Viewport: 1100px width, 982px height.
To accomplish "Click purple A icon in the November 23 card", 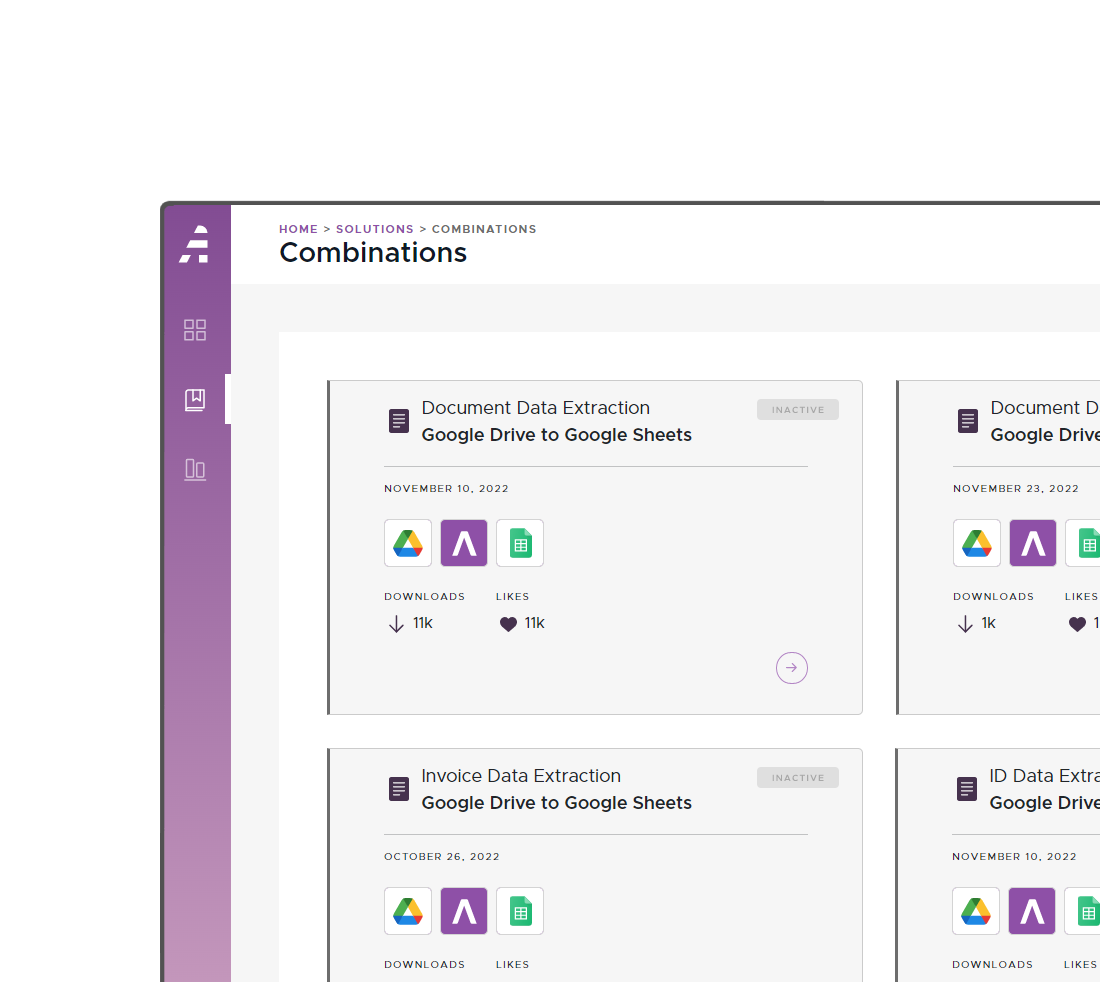I will [1033, 543].
